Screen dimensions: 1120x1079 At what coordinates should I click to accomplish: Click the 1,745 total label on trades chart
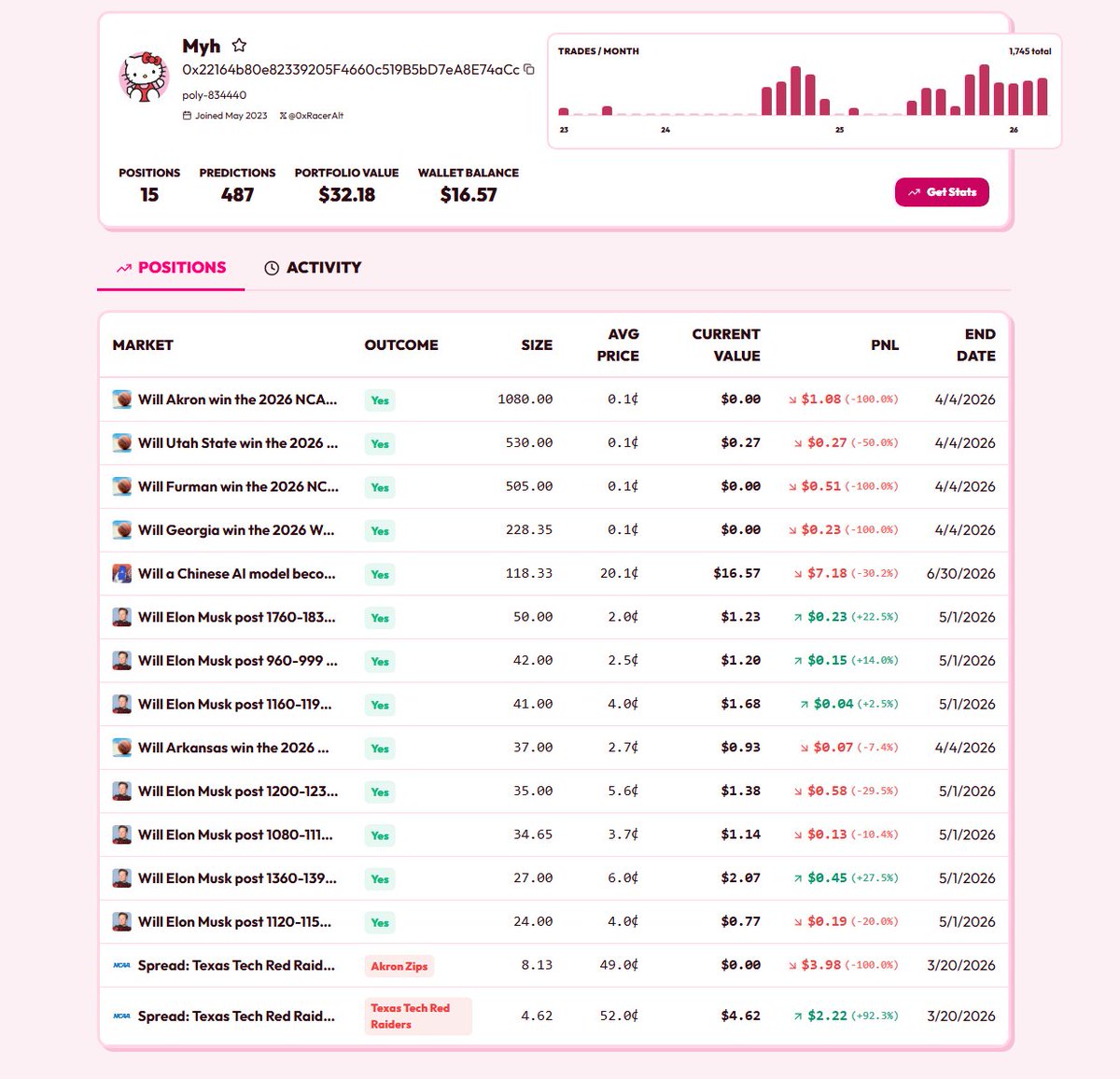tap(1030, 51)
